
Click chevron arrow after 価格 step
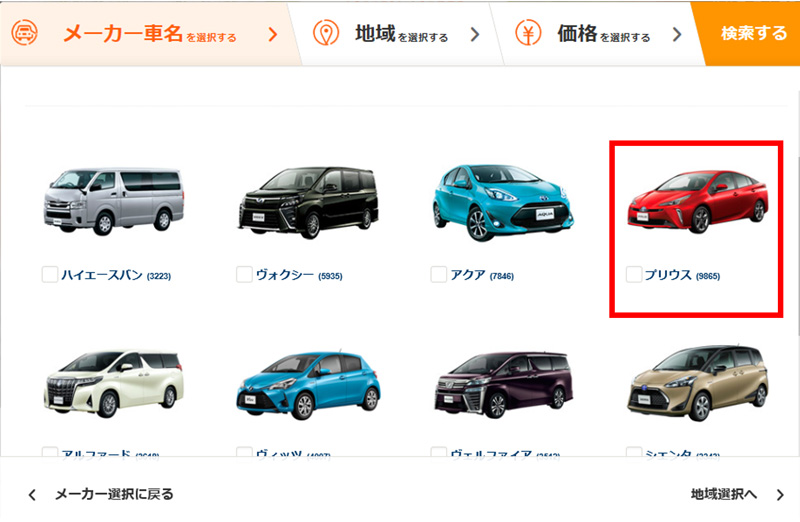pyautogui.click(x=677, y=34)
